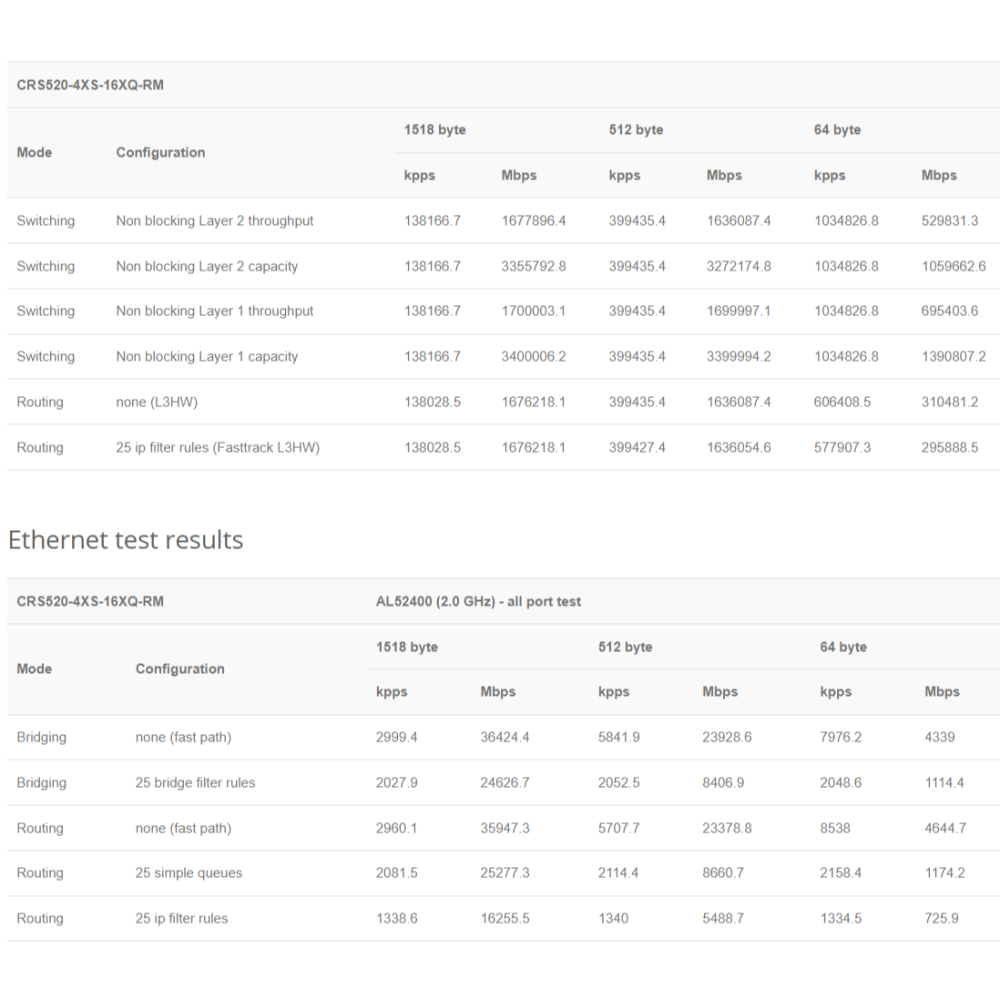Click the value 1340
The height and width of the screenshot is (1000, 1000).
click(x=613, y=918)
